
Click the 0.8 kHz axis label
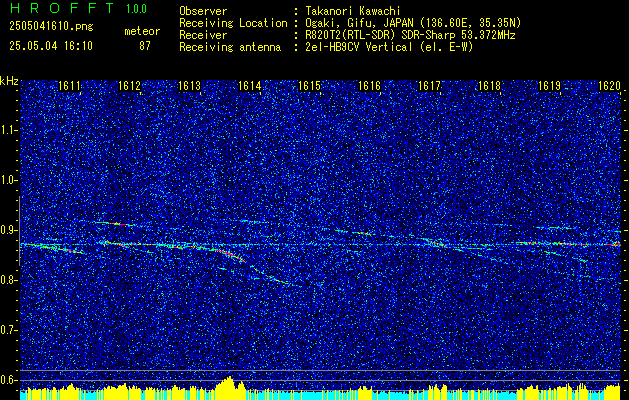tap(9, 280)
